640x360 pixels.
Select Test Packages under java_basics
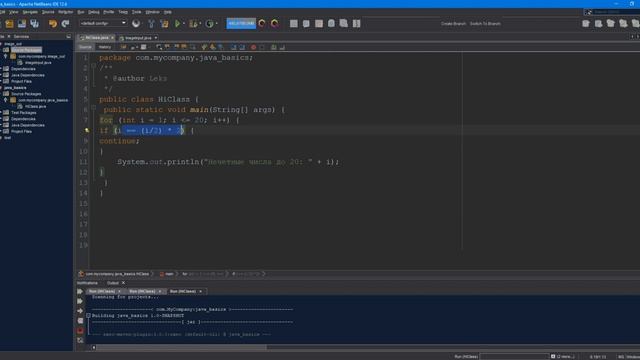tap(24, 113)
